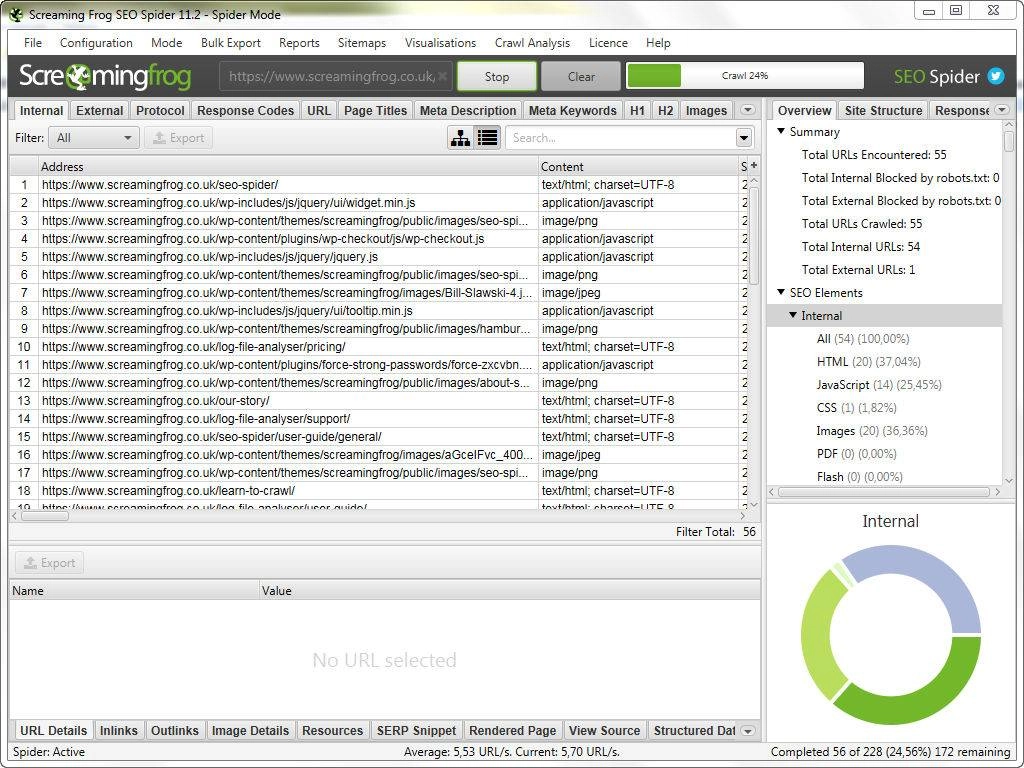Open the Rendered Page tab
The image size is (1024, 768).
[x=513, y=731]
